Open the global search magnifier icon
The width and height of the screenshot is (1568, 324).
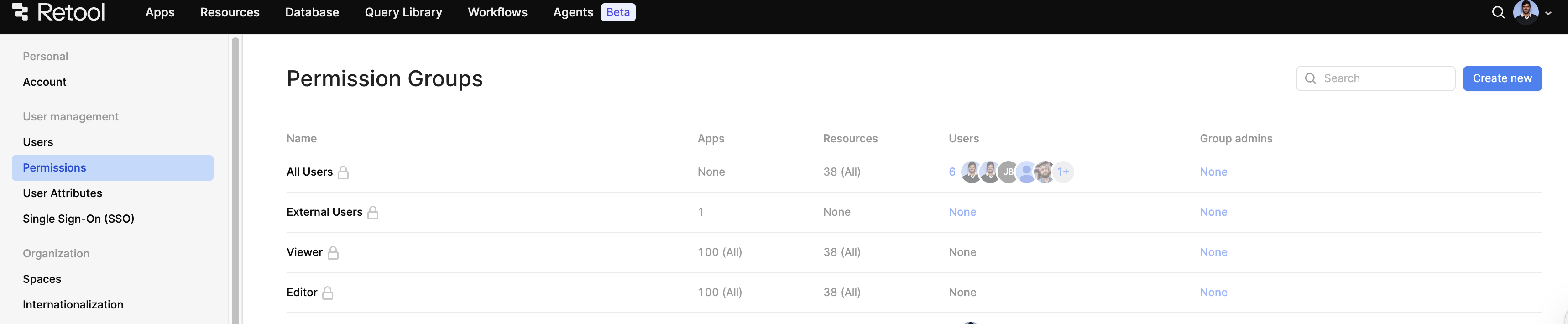pyautogui.click(x=1498, y=12)
